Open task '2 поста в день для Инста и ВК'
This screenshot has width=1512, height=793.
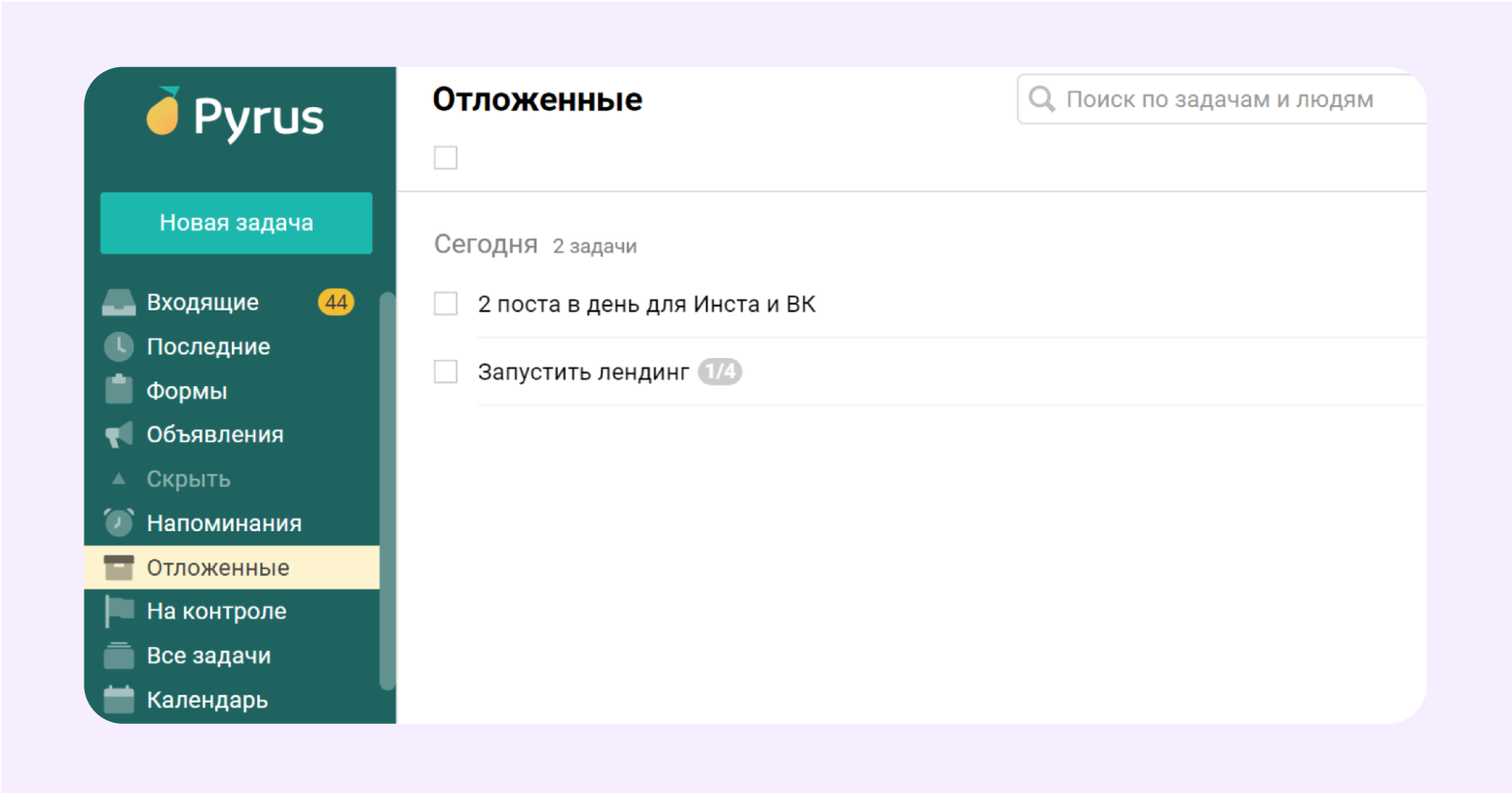[646, 305]
